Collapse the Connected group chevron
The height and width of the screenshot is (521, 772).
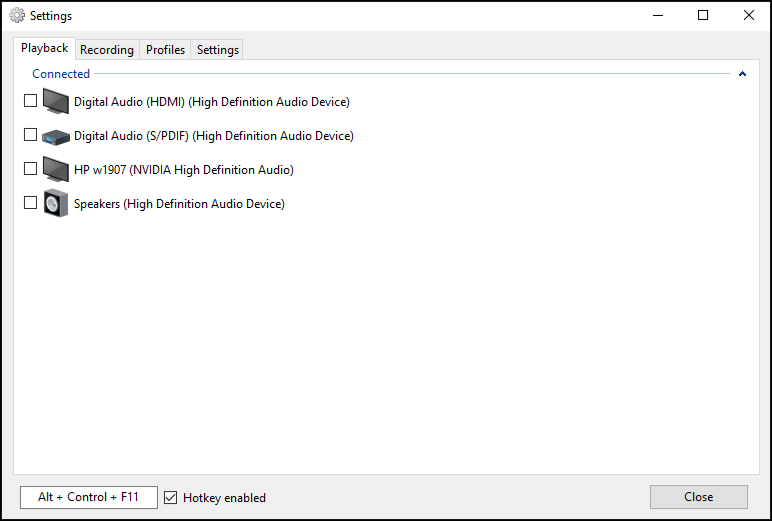(x=742, y=74)
